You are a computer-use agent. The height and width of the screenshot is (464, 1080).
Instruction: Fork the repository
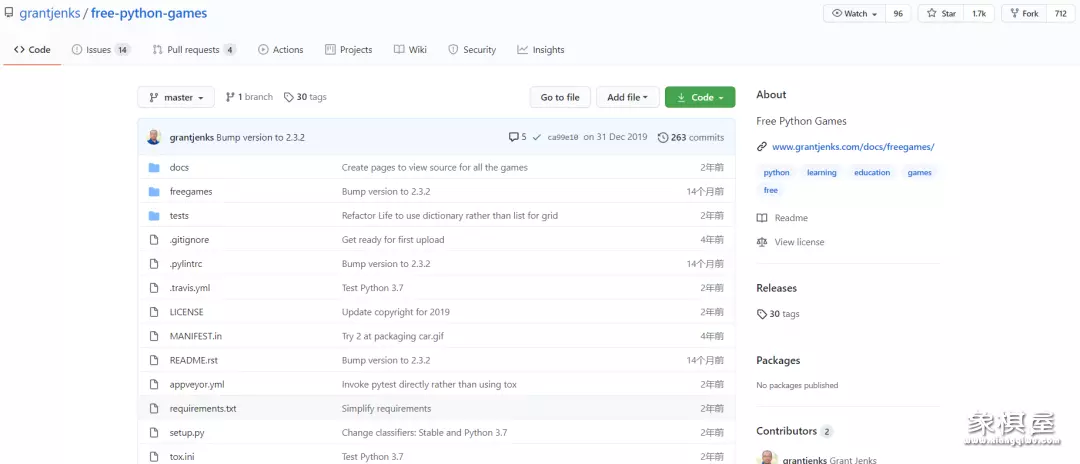pos(1023,14)
